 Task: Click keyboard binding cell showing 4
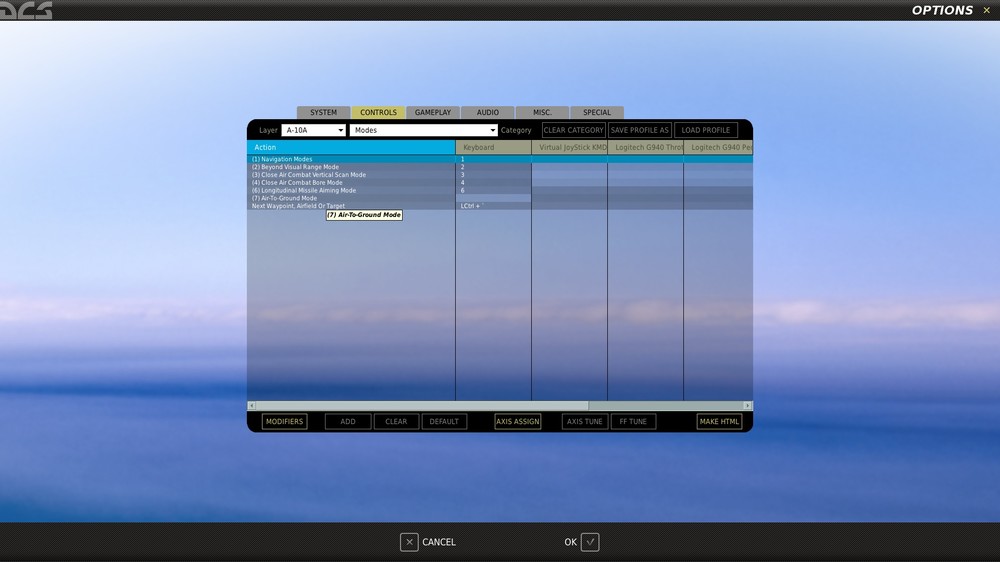tap(493, 182)
